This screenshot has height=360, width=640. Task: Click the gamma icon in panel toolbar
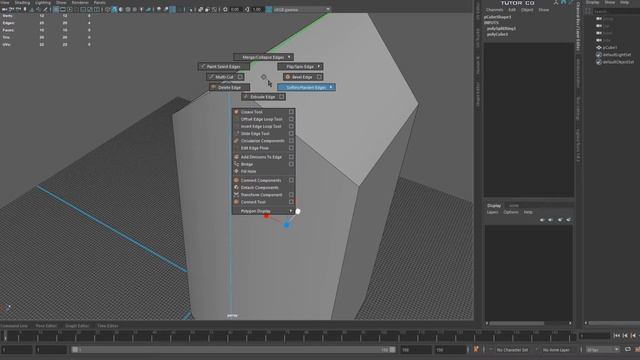[247, 9]
